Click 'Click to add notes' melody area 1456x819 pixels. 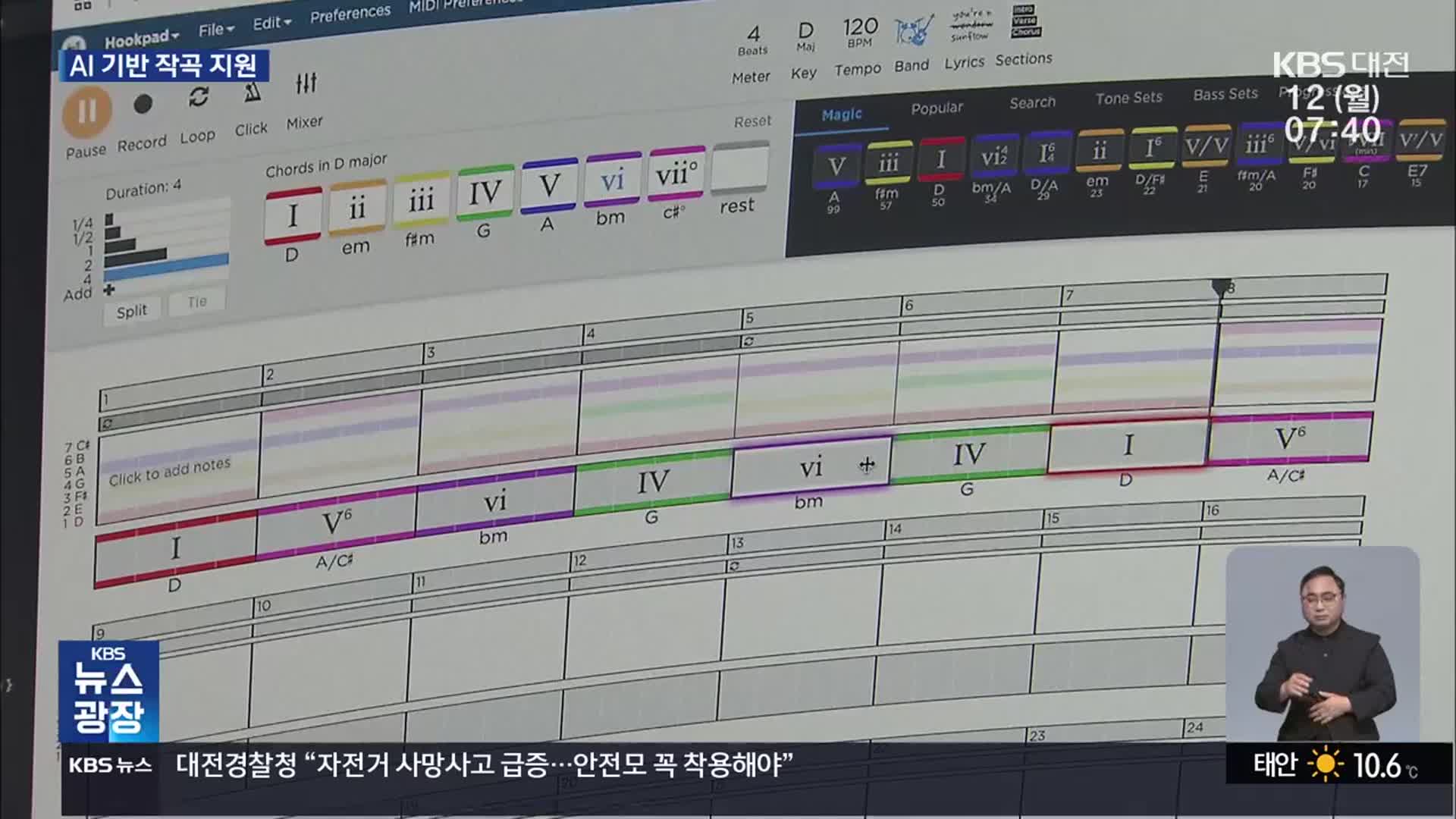pyautogui.click(x=169, y=470)
